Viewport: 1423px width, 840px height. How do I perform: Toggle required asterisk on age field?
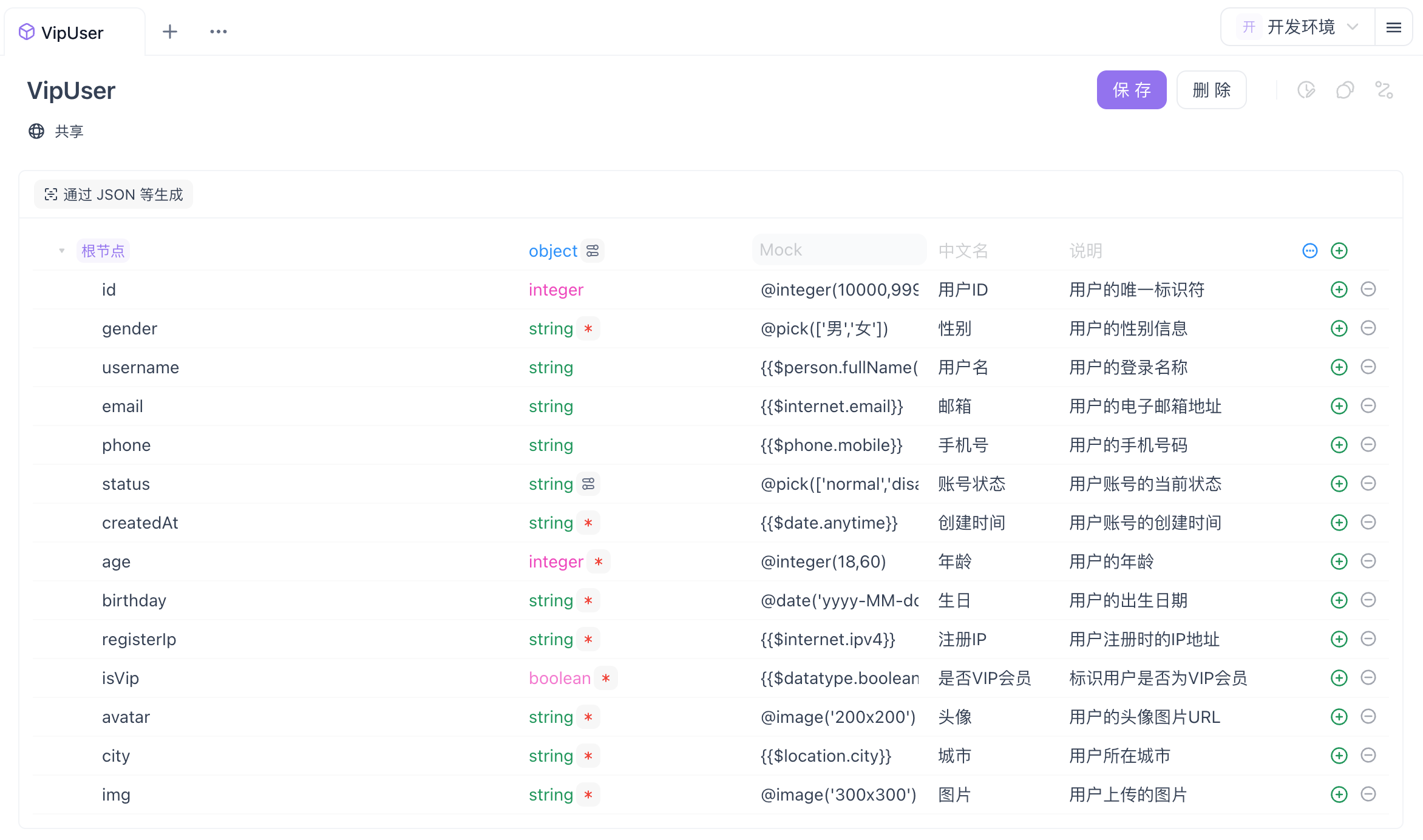(598, 561)
